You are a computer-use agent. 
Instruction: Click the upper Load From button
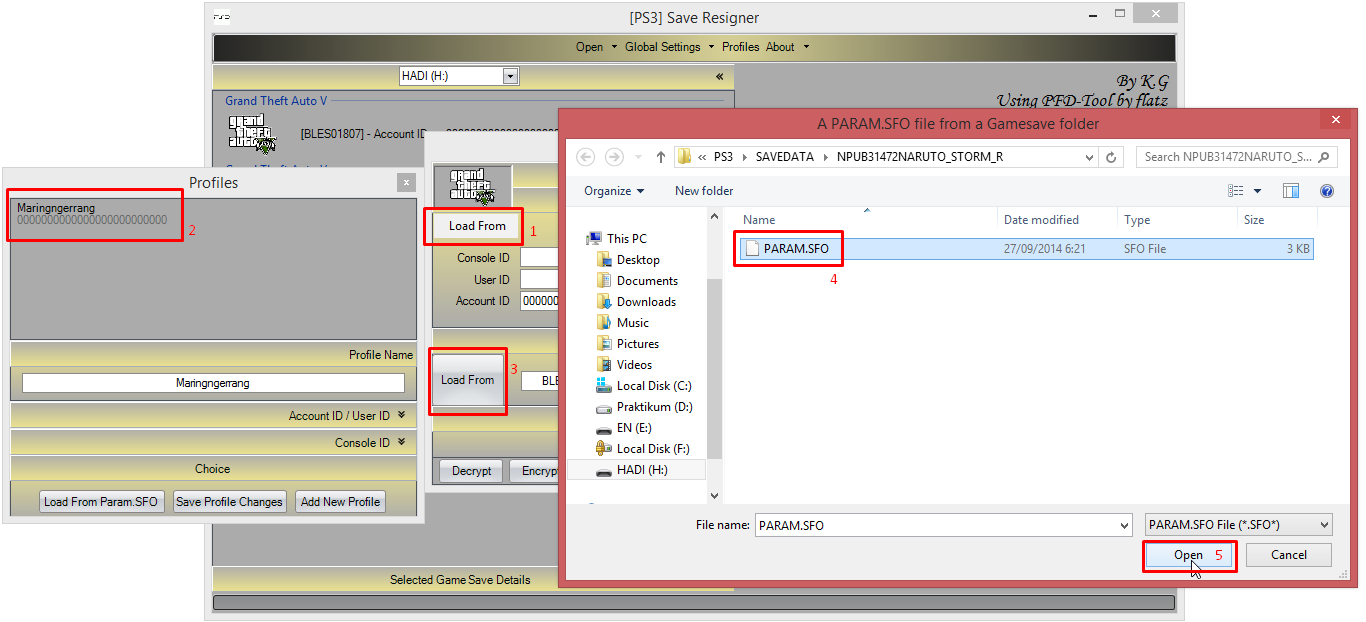pos(477,226)
